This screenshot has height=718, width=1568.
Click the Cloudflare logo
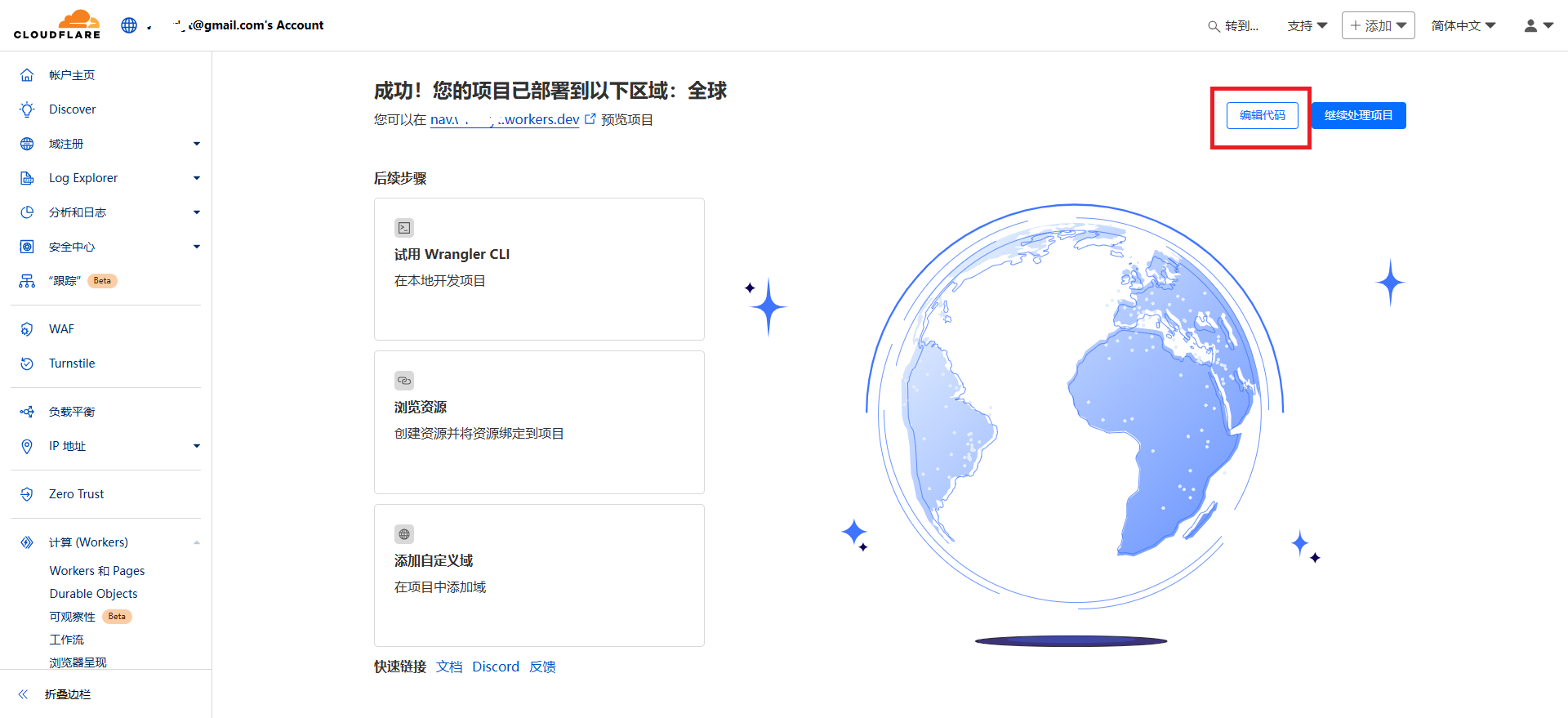coord(57,25)
